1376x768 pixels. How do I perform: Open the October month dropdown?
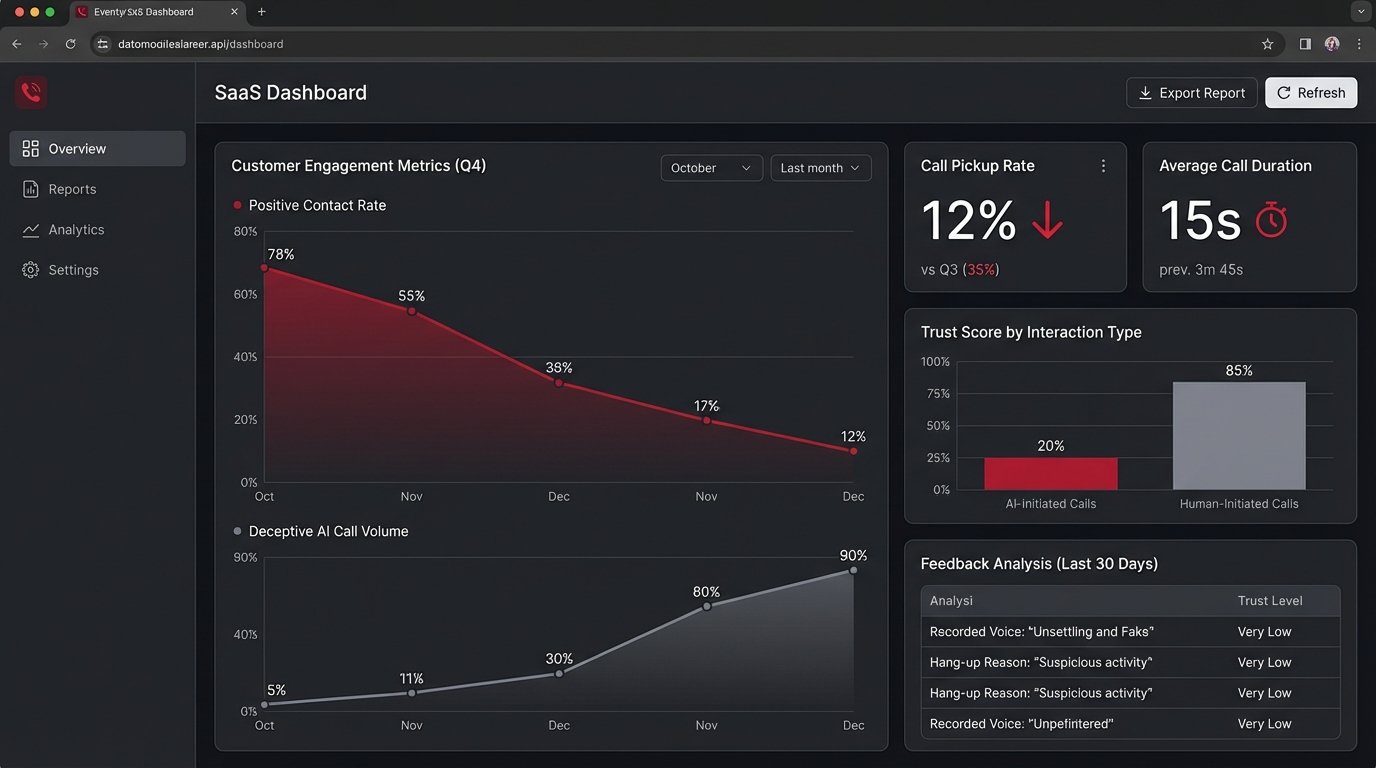pyautogui.click(x=711, y=168)
